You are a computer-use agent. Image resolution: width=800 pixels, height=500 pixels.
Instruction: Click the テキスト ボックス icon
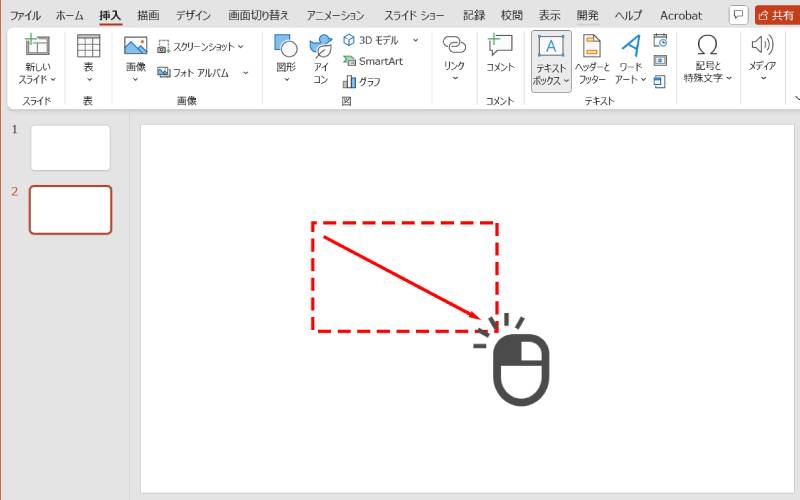click(551, 46)
